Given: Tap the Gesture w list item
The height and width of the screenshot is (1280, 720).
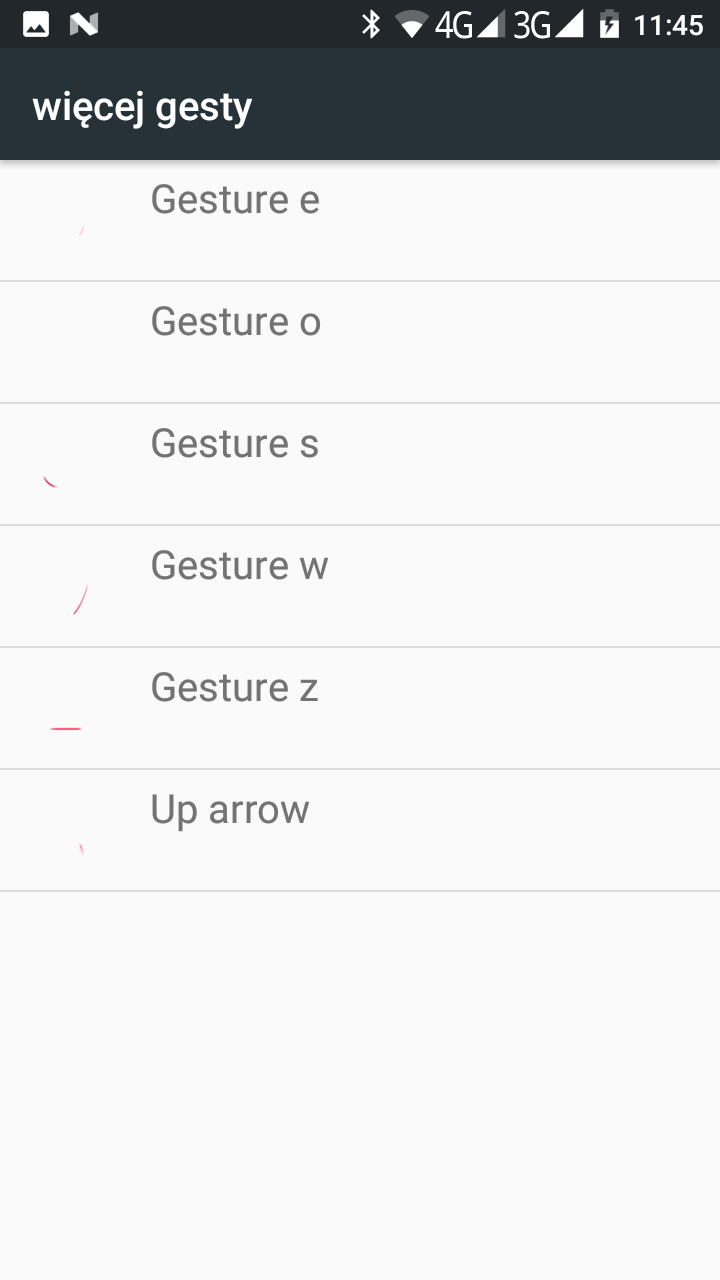Looking at the screenshot, I should click(360, 587).
